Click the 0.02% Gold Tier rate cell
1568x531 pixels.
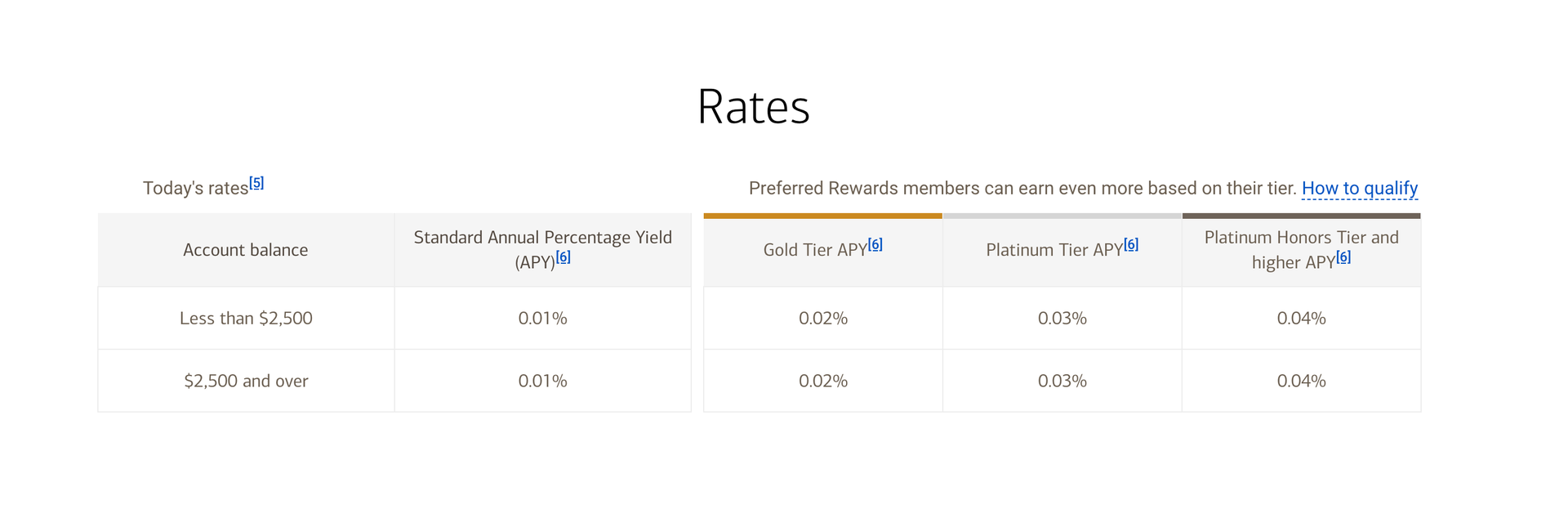coord(822,318)
